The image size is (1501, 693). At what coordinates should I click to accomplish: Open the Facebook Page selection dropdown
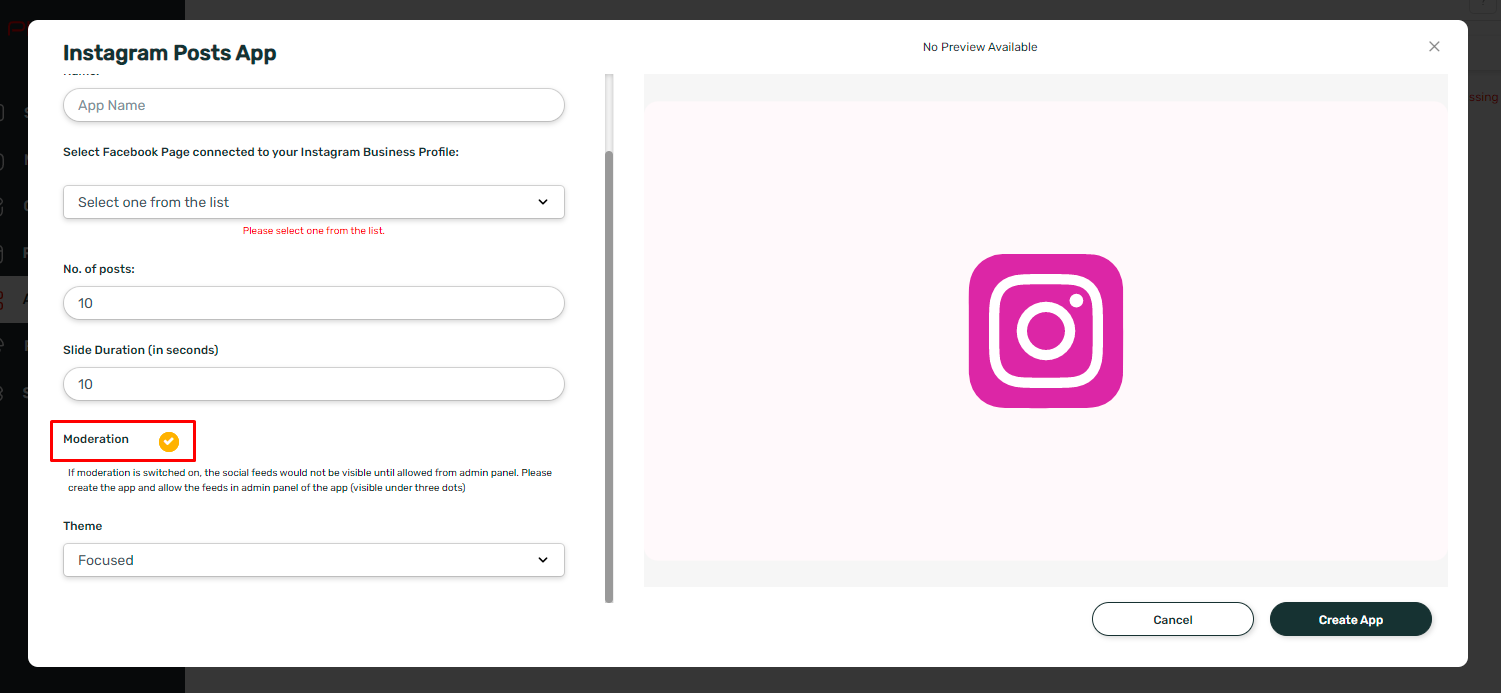tap(314, 202)
